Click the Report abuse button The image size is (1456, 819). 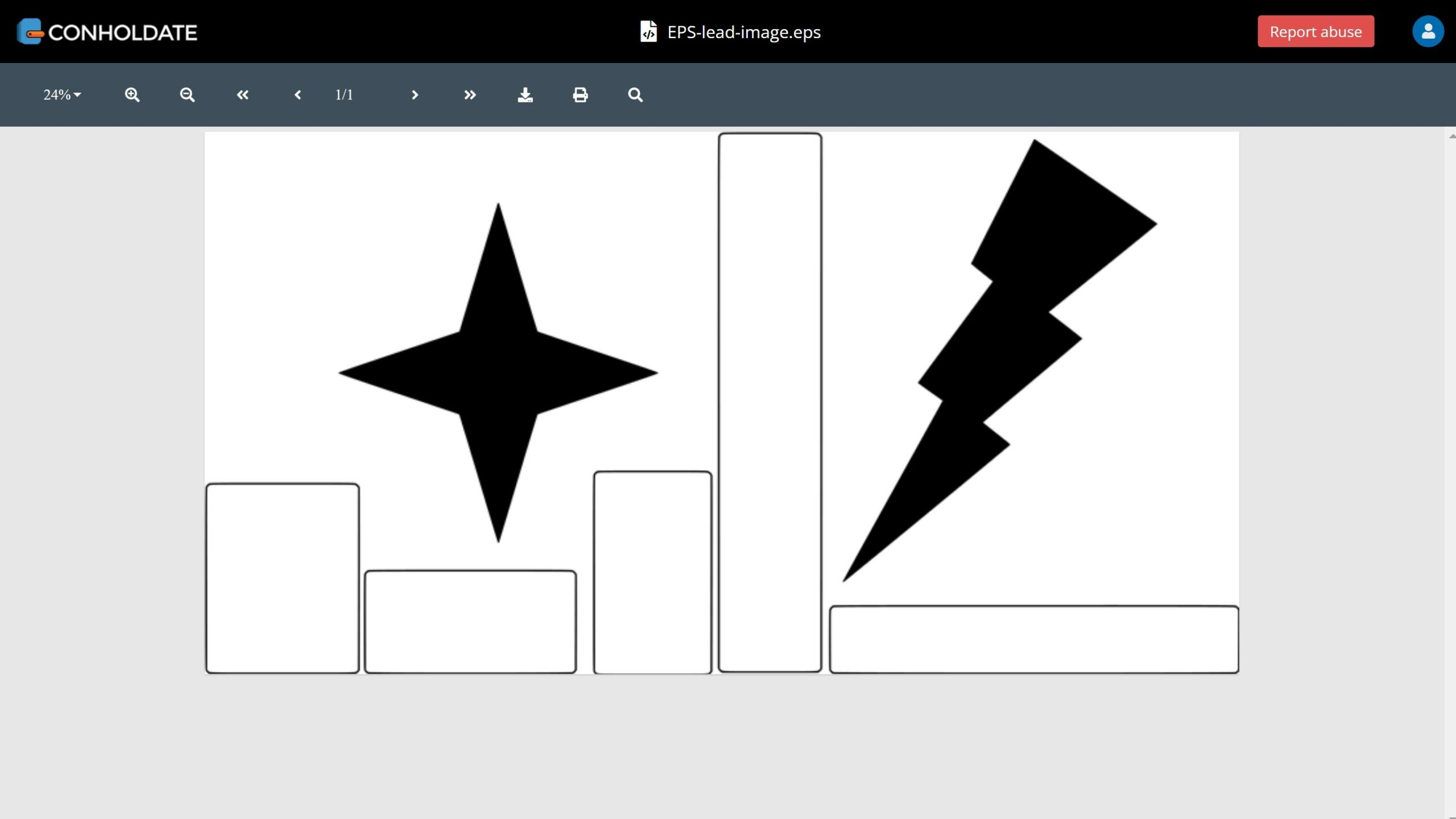pyautogui.click(x=1316, y=32)
